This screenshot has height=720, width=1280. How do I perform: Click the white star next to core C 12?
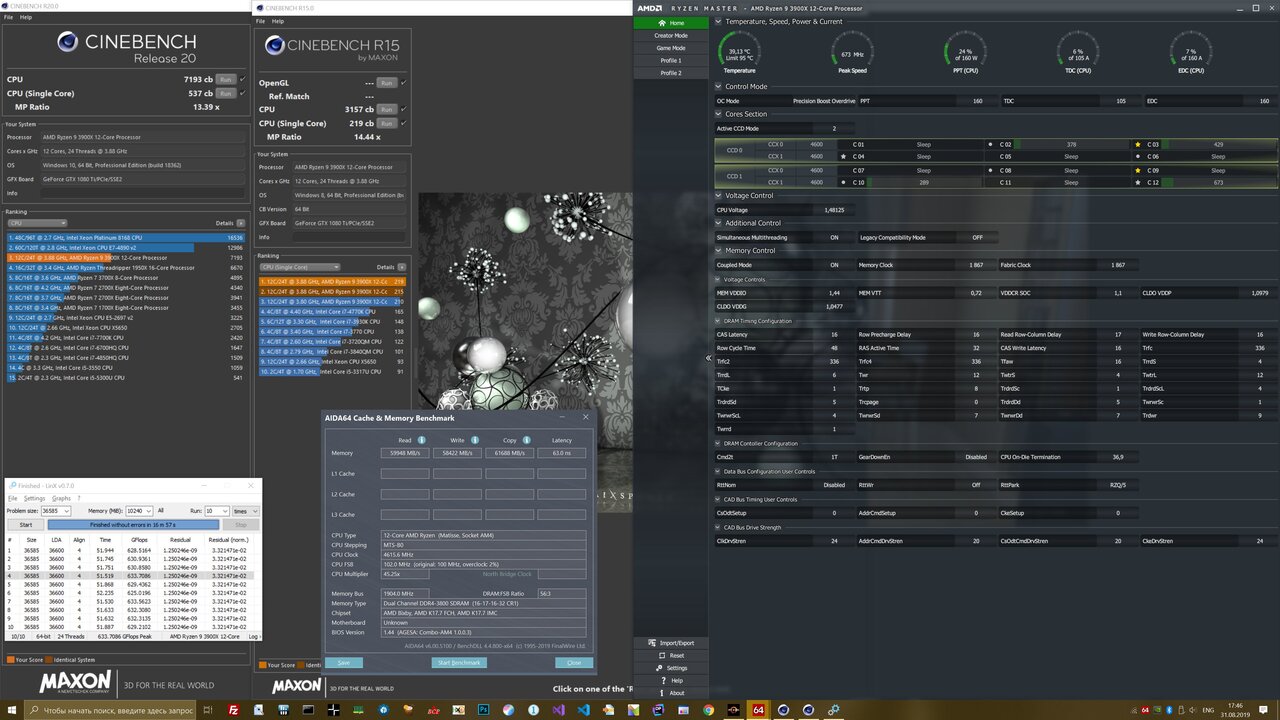[1138, 182]
